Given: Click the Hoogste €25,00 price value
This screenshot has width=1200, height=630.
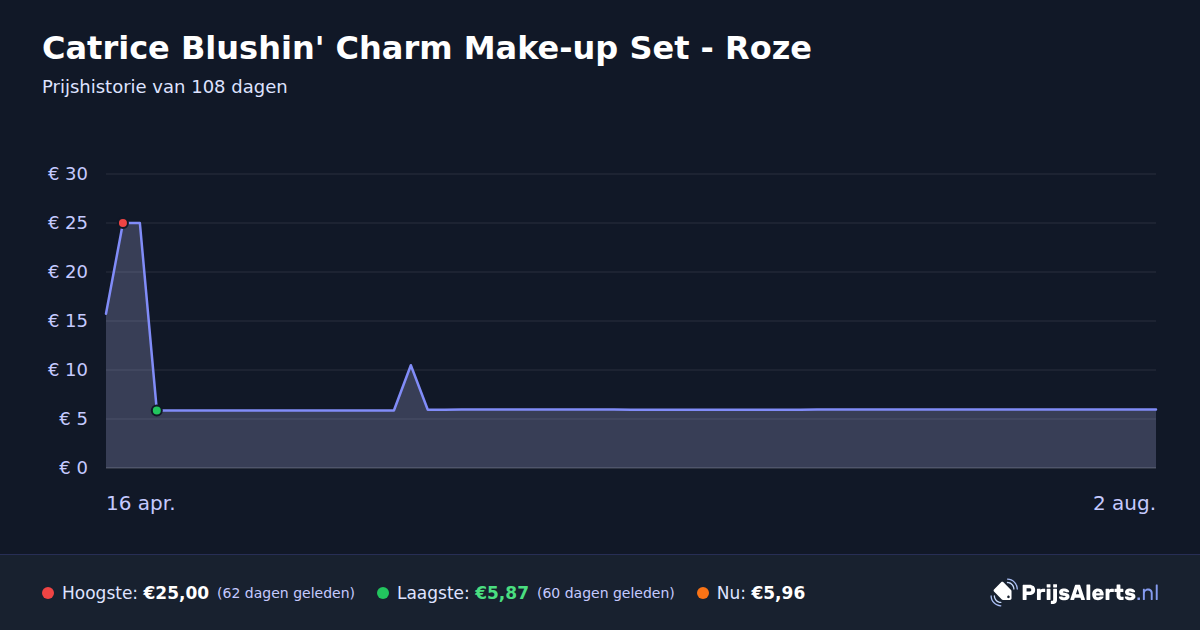Looking at the screenshot, I should point(176,593).
